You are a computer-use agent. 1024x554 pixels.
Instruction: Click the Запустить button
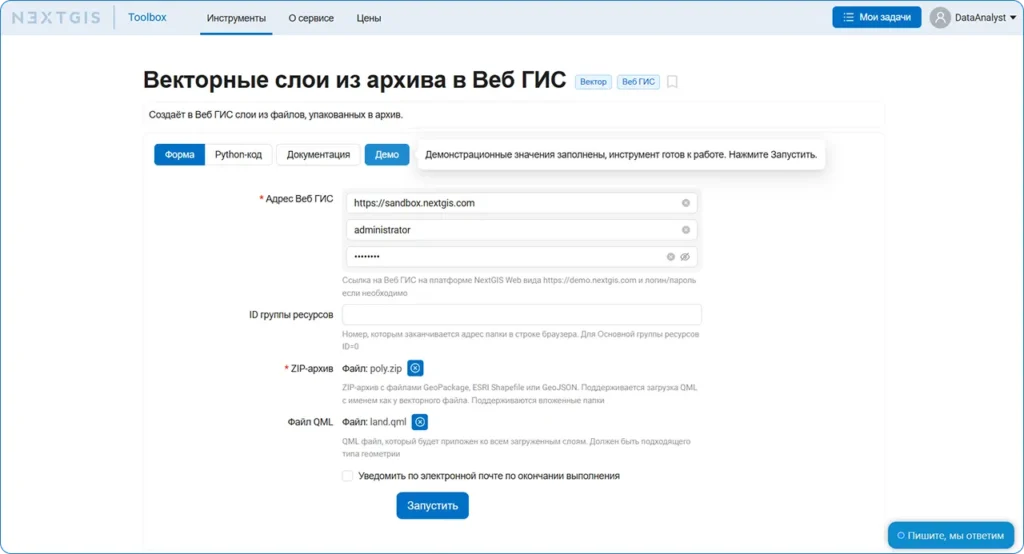coord(432,506)
